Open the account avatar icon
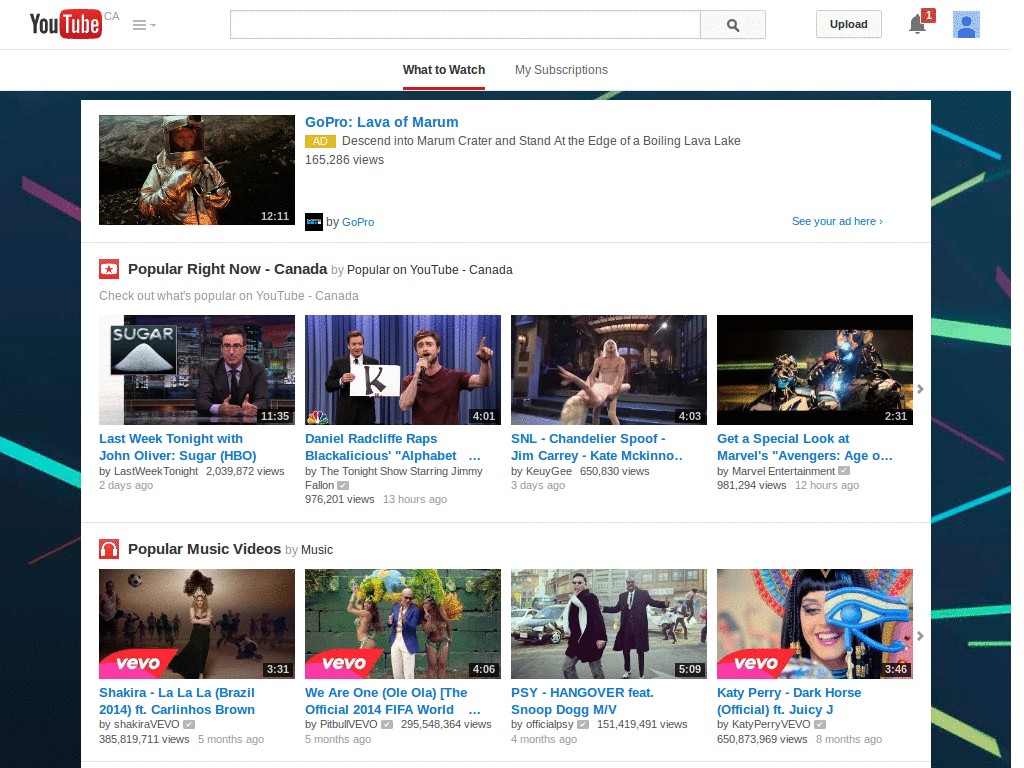This screenshot has height=768, width=1024. [966, 25]
